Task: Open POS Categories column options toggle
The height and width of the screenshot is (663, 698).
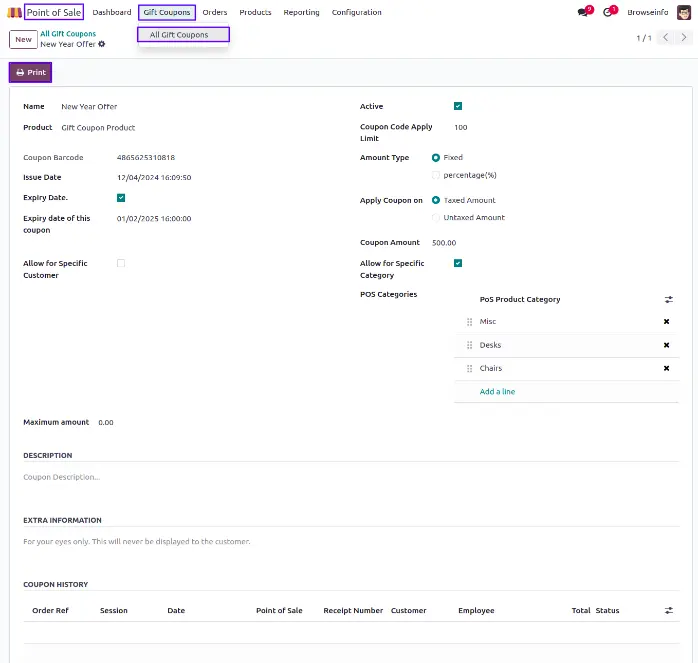Action: coord(669,299)
